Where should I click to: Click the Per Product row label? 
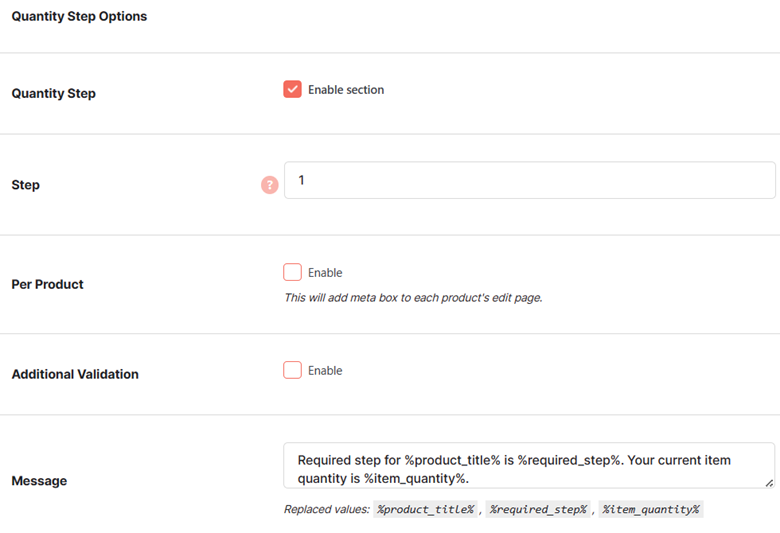pos(47,285)
